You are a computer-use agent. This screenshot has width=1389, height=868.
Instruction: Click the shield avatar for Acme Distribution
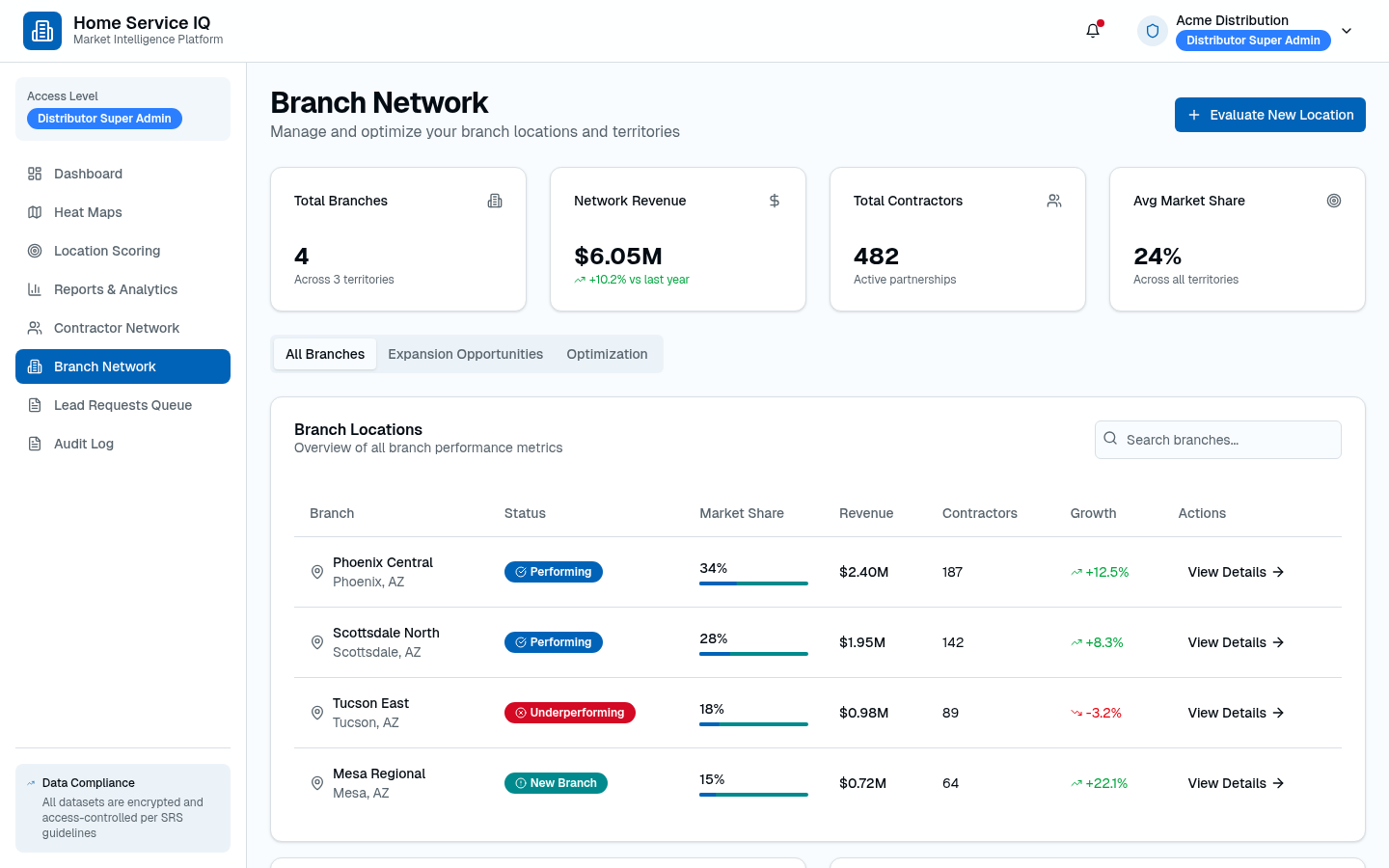tap(1153, 31)
